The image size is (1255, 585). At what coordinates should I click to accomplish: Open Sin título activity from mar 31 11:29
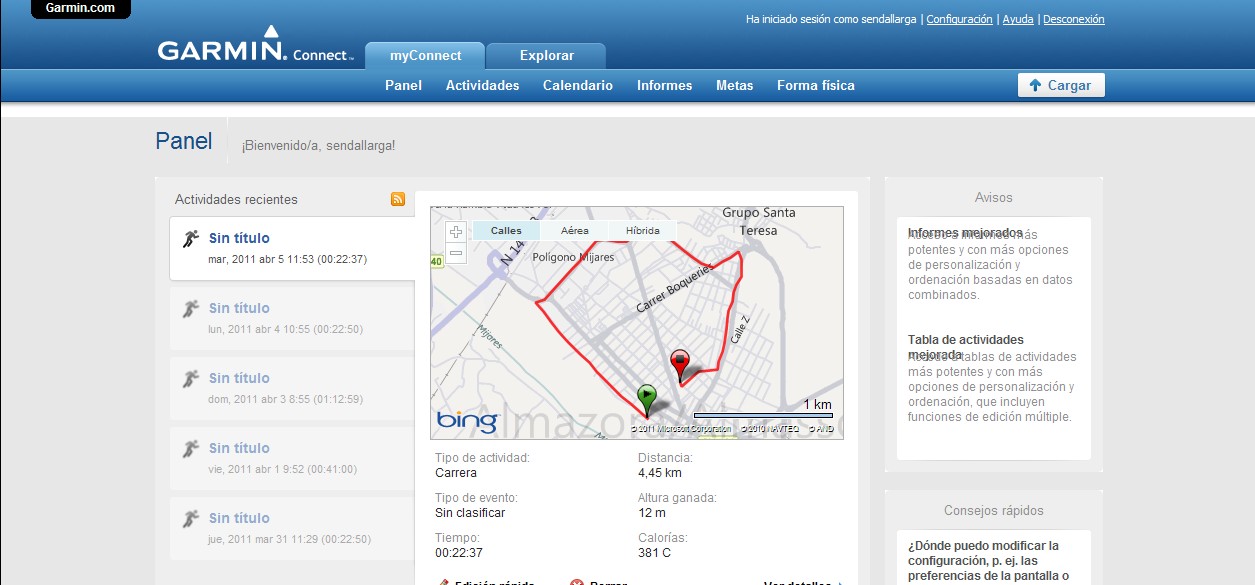pyautogui.click(x=239, y=518)
